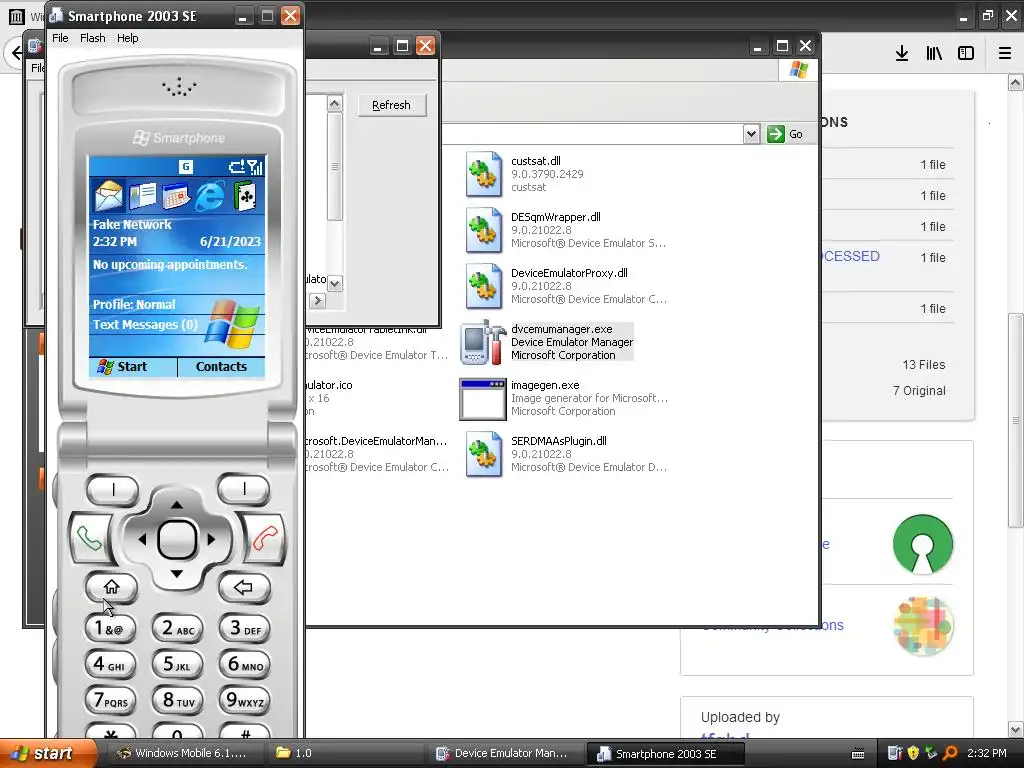
Task: Click green open-source keyhole logo on webpage
Action: [x=923, y=544]
